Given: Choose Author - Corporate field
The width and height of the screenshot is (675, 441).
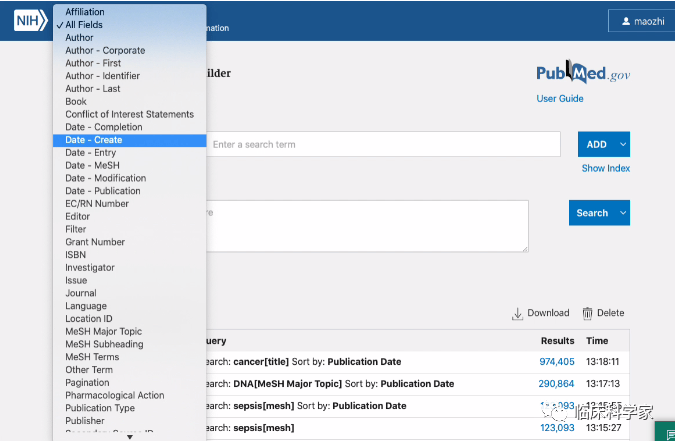Looking at the screenshot, I should pos(130,50).
